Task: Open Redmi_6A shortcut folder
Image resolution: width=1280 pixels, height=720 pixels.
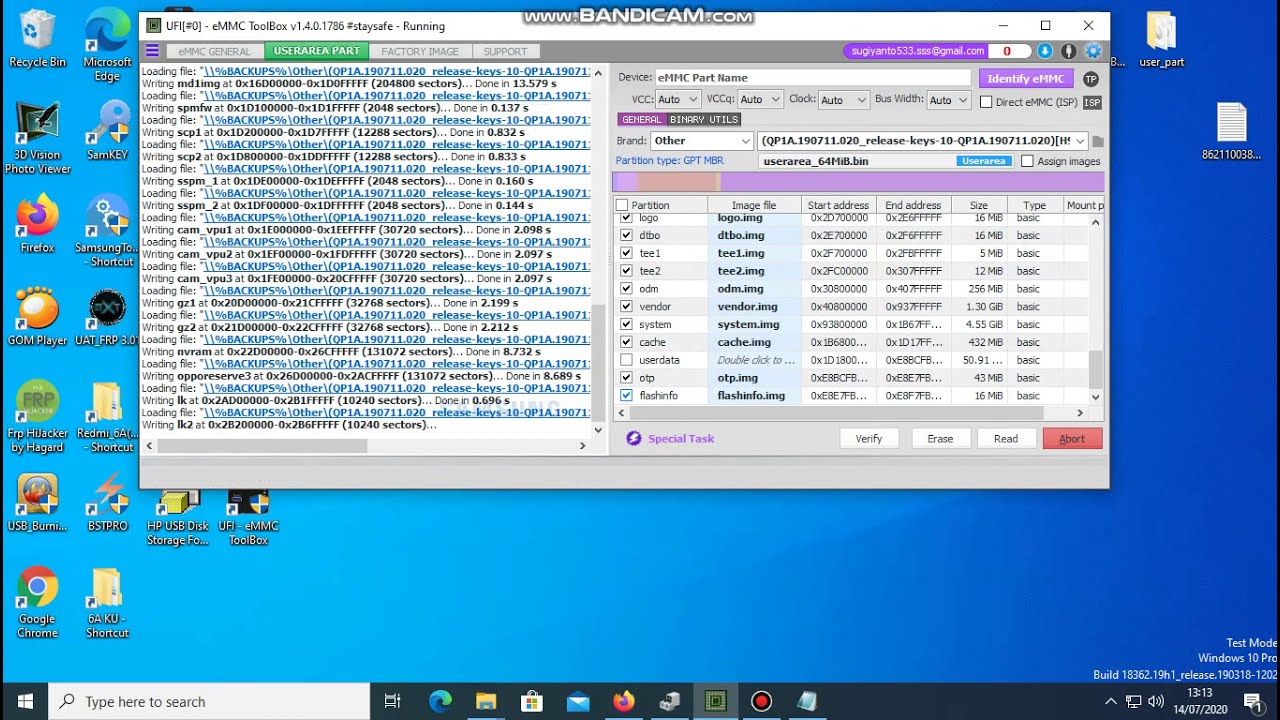Action: 107,418
